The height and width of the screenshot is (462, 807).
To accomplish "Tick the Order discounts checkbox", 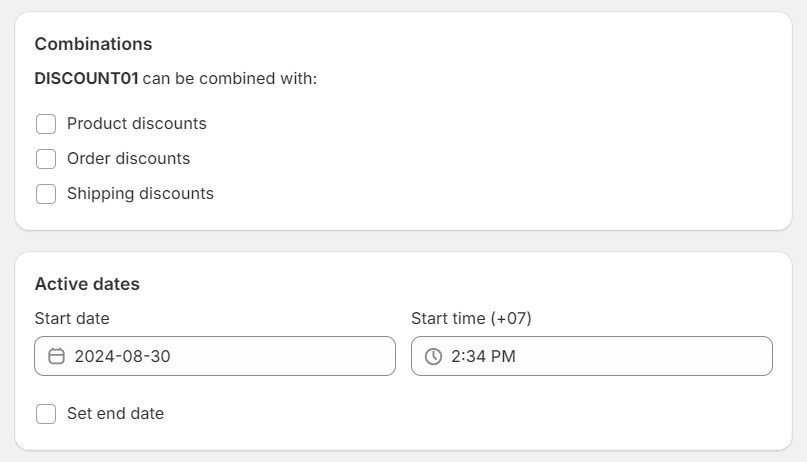I will (46, 159).
